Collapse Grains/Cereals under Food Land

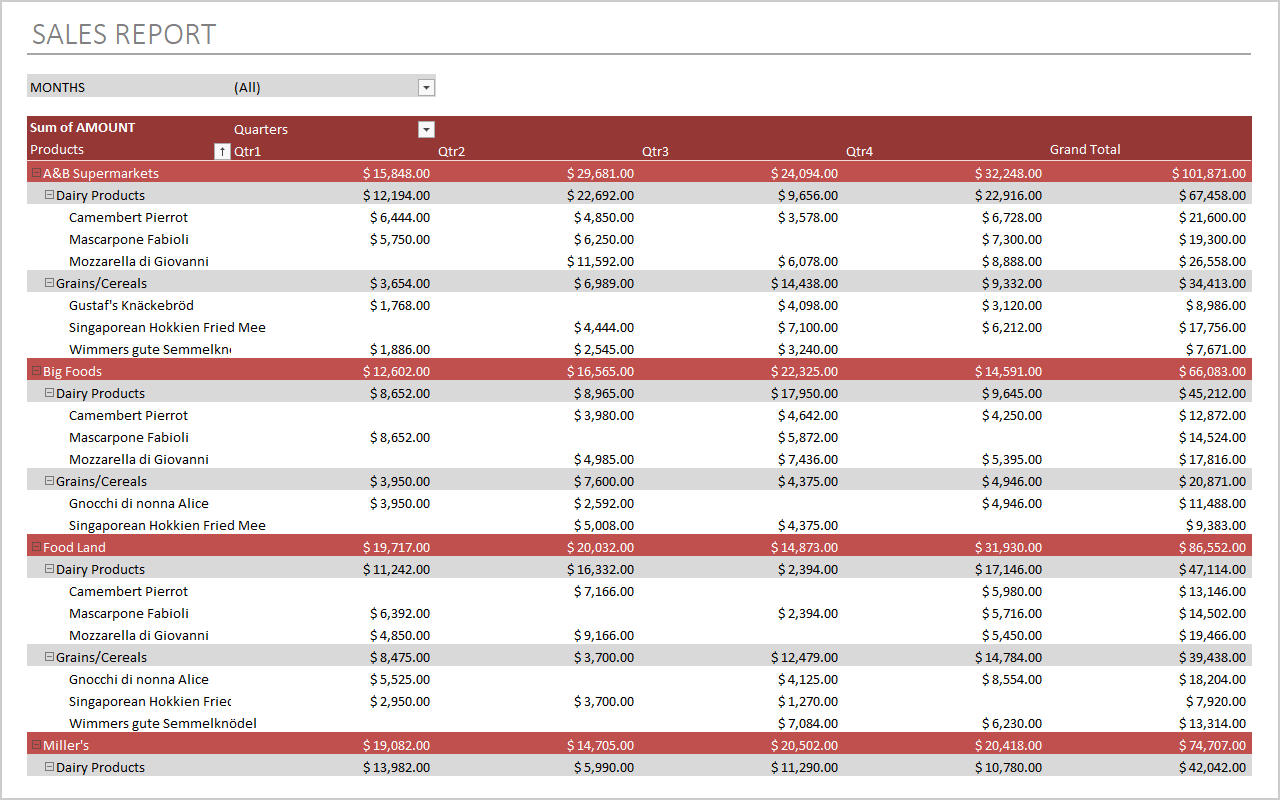pos(49,657)
